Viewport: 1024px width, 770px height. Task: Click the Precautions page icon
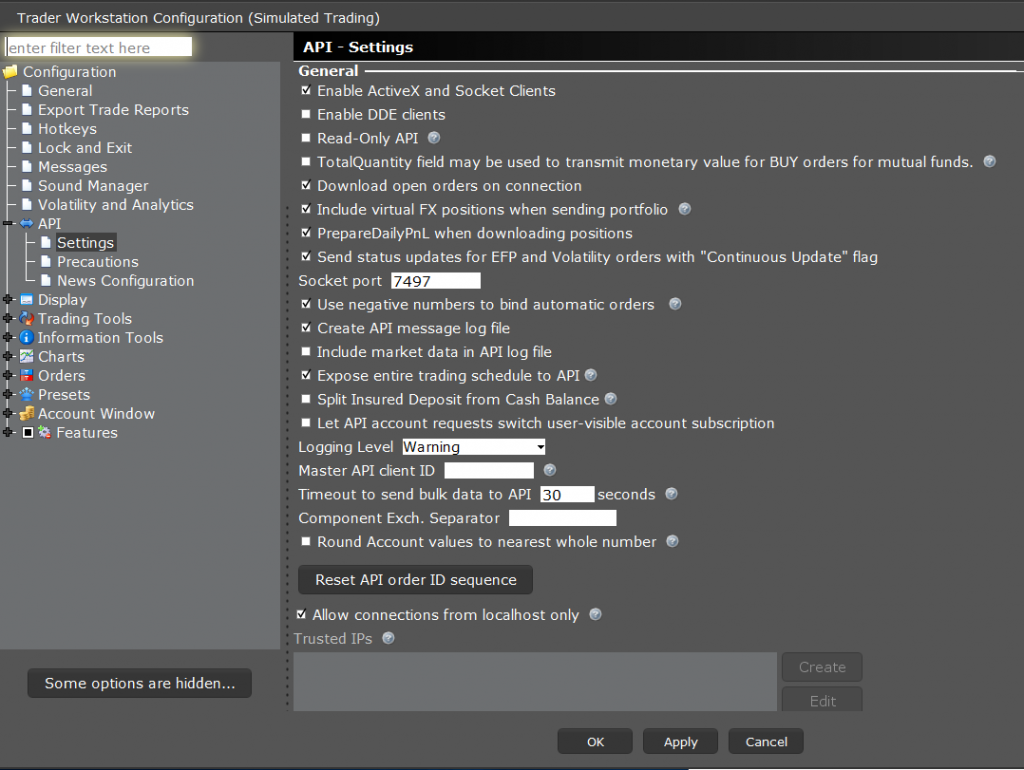click(46, 261)
